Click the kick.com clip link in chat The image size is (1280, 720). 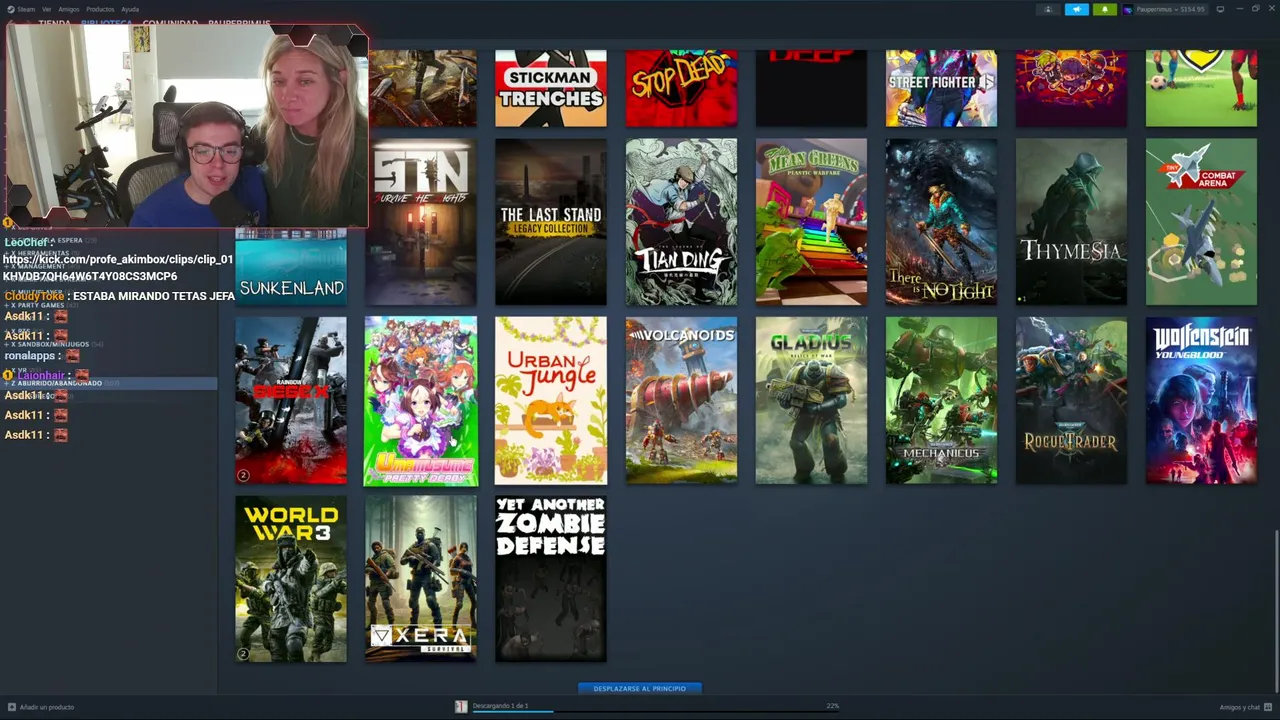[118, 267]
